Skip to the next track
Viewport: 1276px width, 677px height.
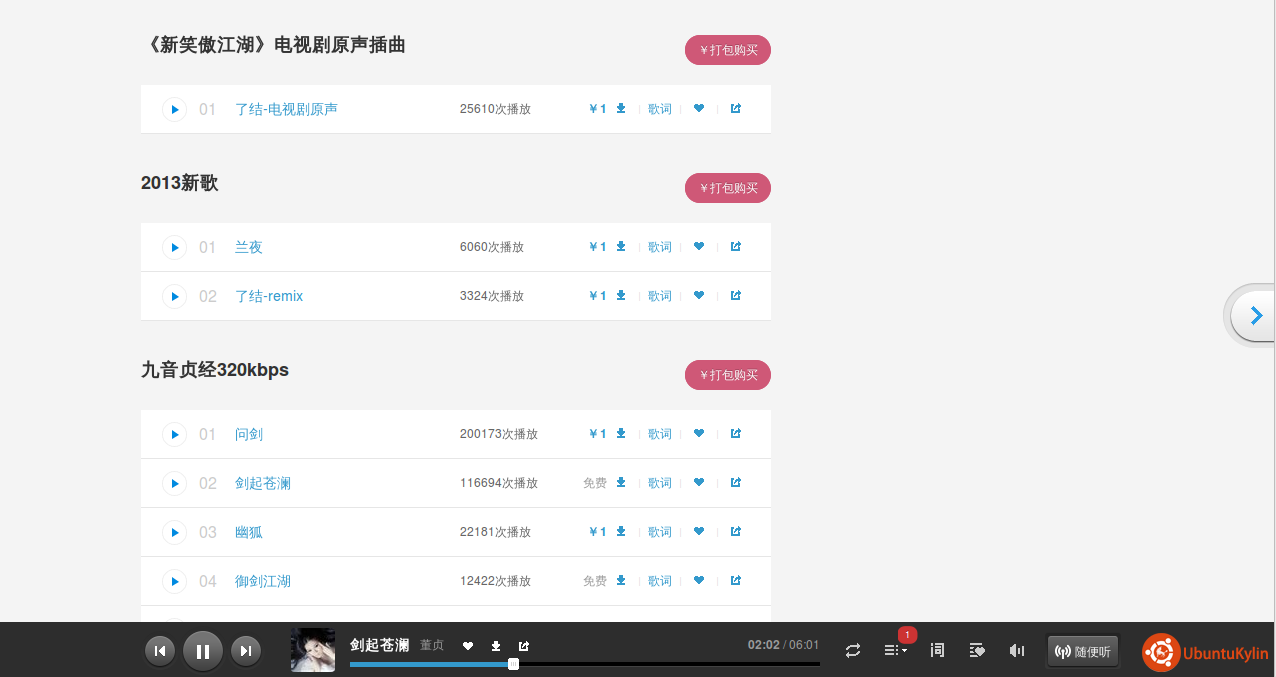click(x=245, y=652)
